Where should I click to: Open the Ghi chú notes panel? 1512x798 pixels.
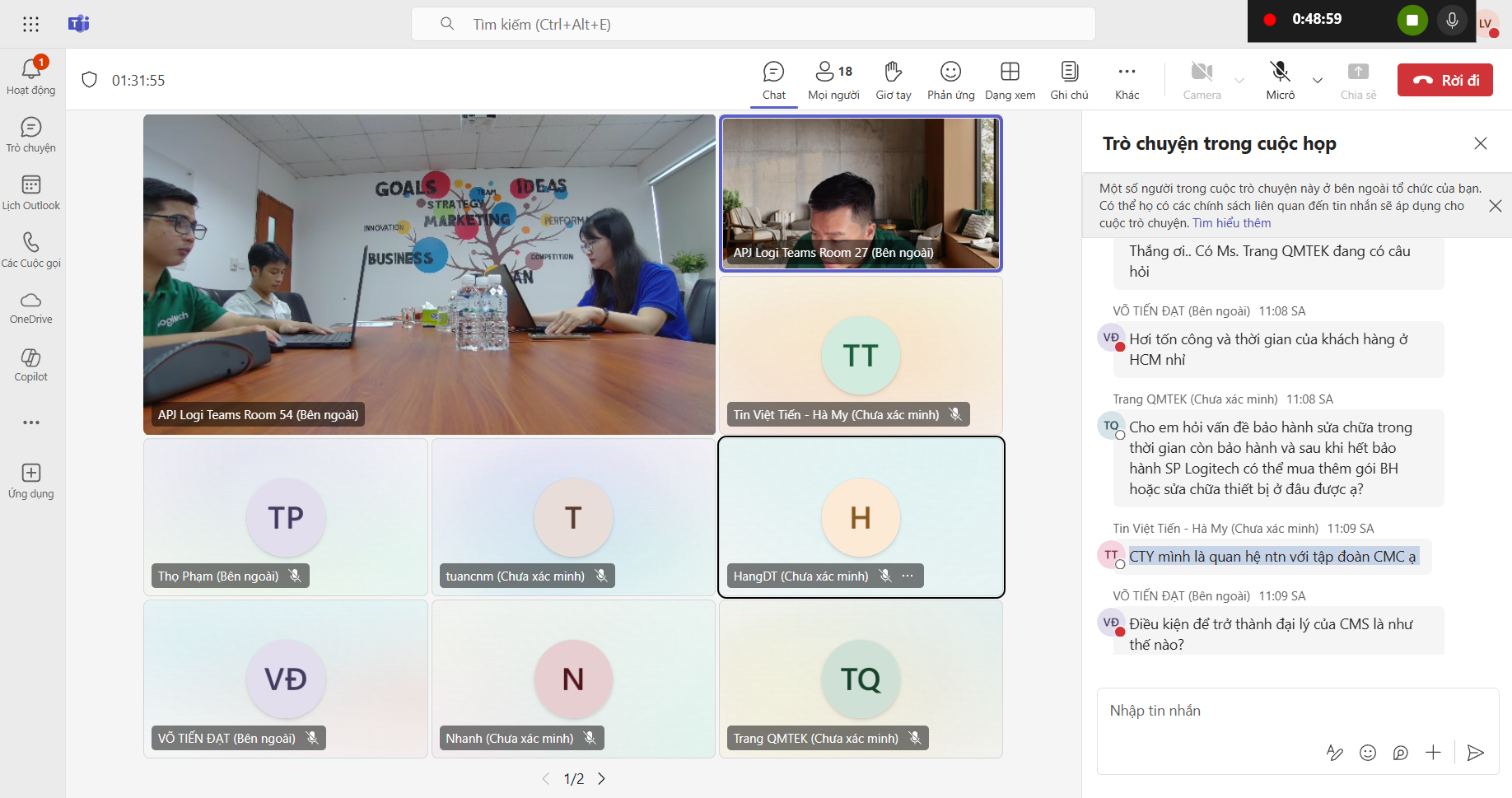(1069, 80)
